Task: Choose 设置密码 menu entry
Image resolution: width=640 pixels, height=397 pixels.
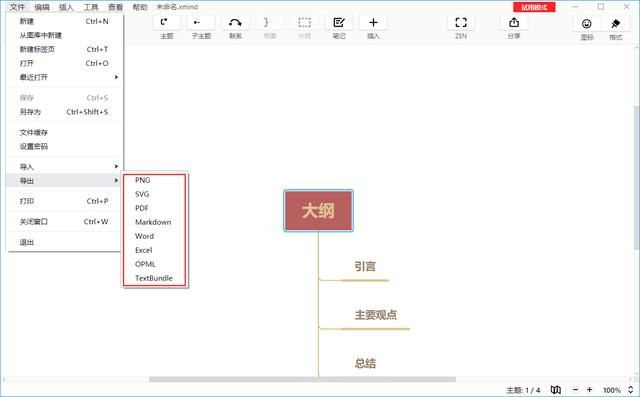Action: (x=64, y=146)
